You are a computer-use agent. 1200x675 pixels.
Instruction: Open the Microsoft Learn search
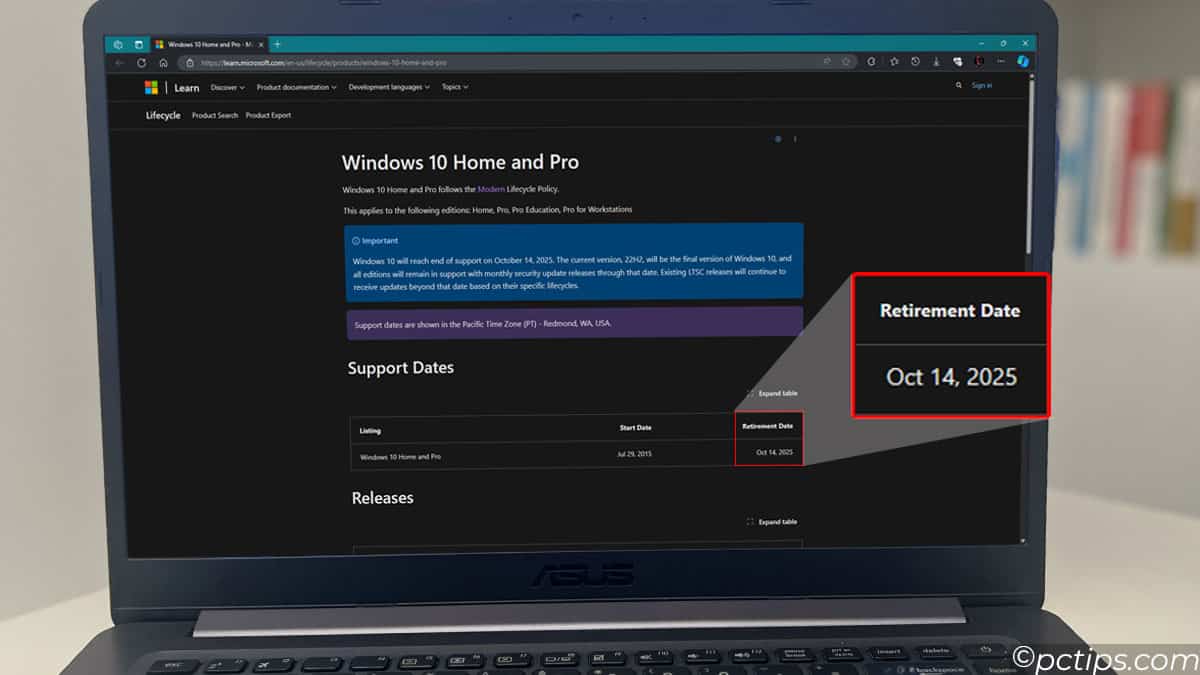pyautogui.click(x=959, y=86)
